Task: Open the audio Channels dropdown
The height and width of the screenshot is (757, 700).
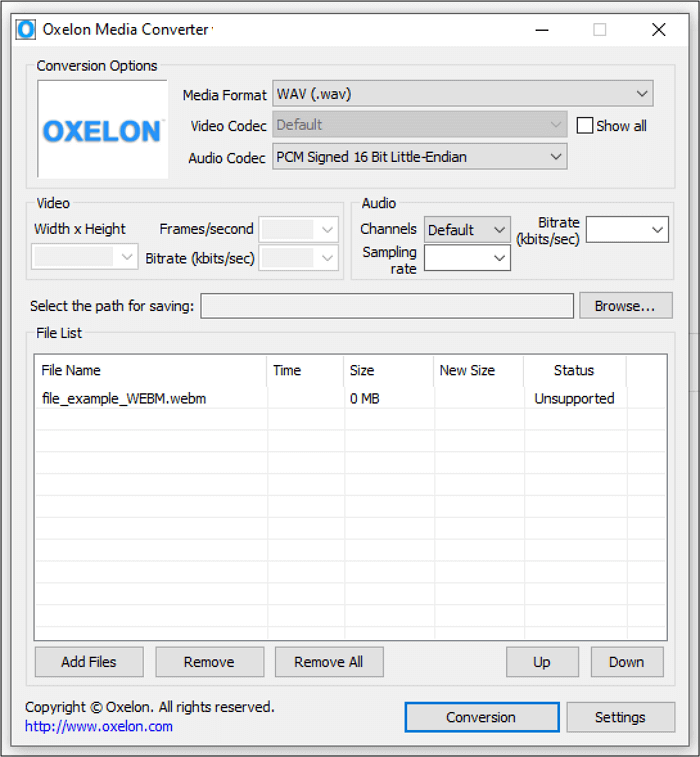Action: (467, 229)
